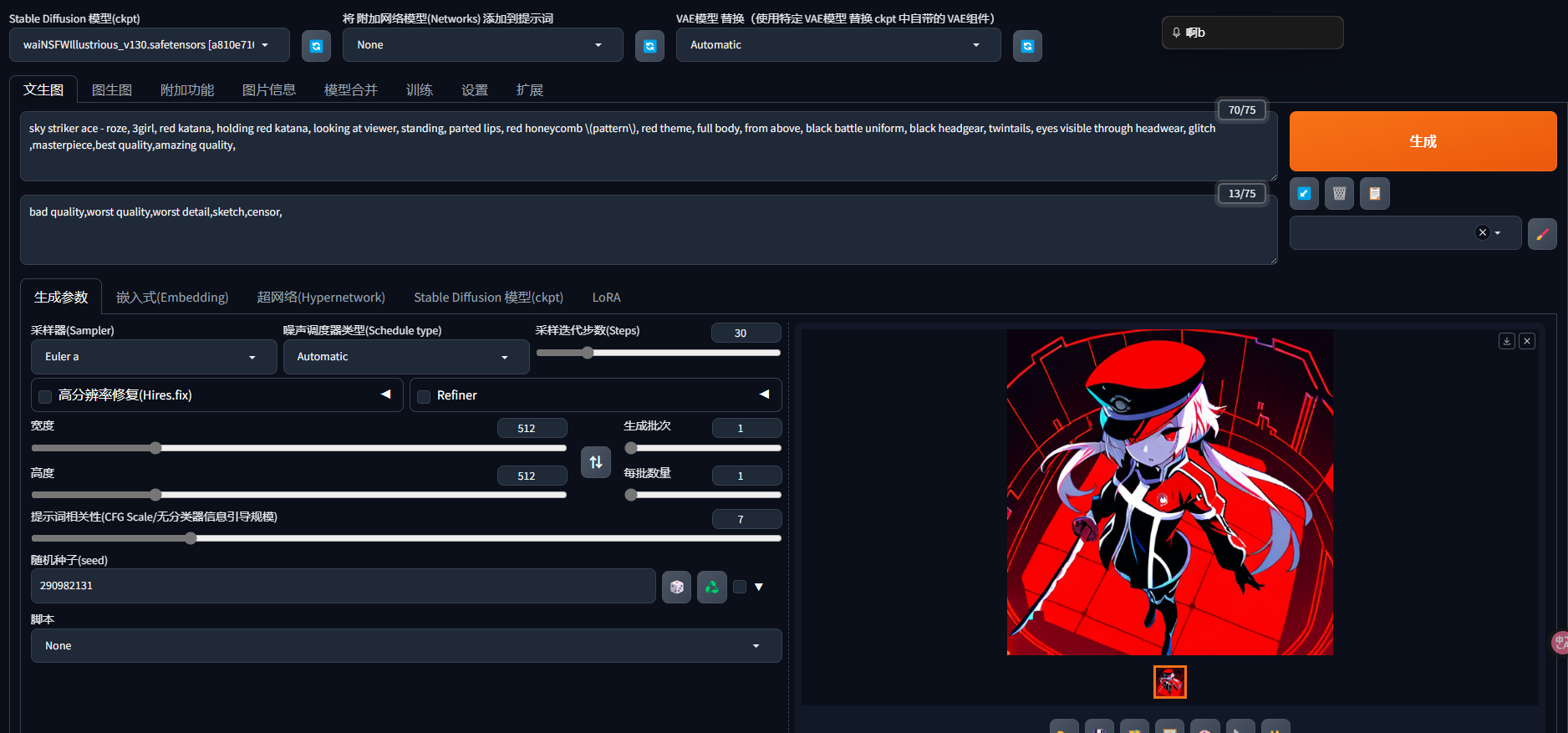
Task: Close the image preview panel
Action: (x=1527, y=341)
